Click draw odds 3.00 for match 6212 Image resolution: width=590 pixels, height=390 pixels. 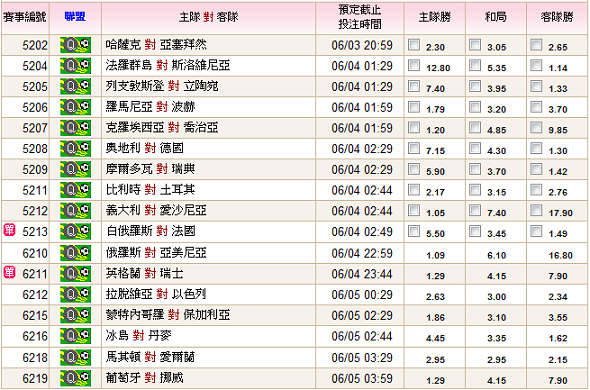(x=496, y=297)
